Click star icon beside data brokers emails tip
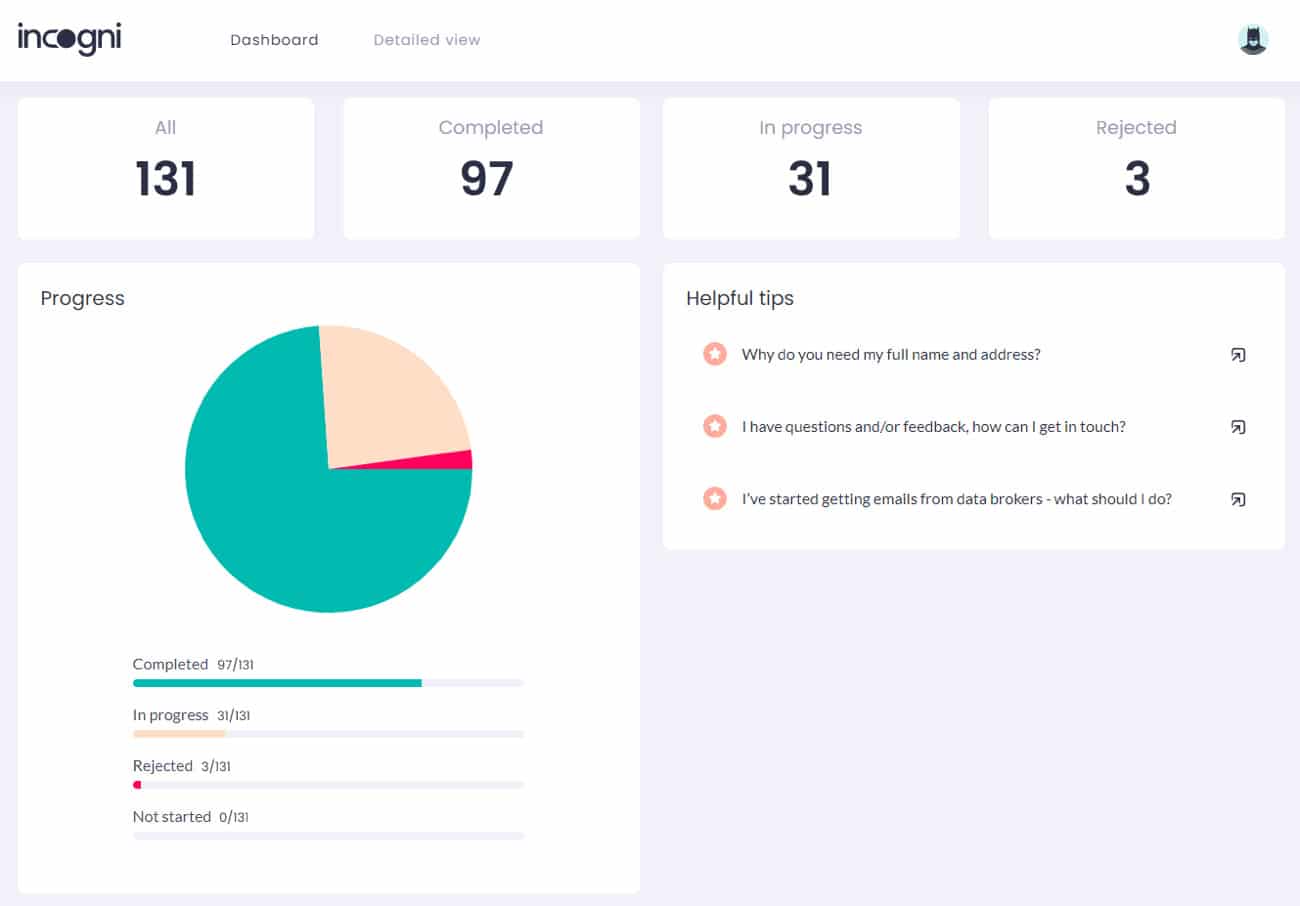 [x=714, y=499]
